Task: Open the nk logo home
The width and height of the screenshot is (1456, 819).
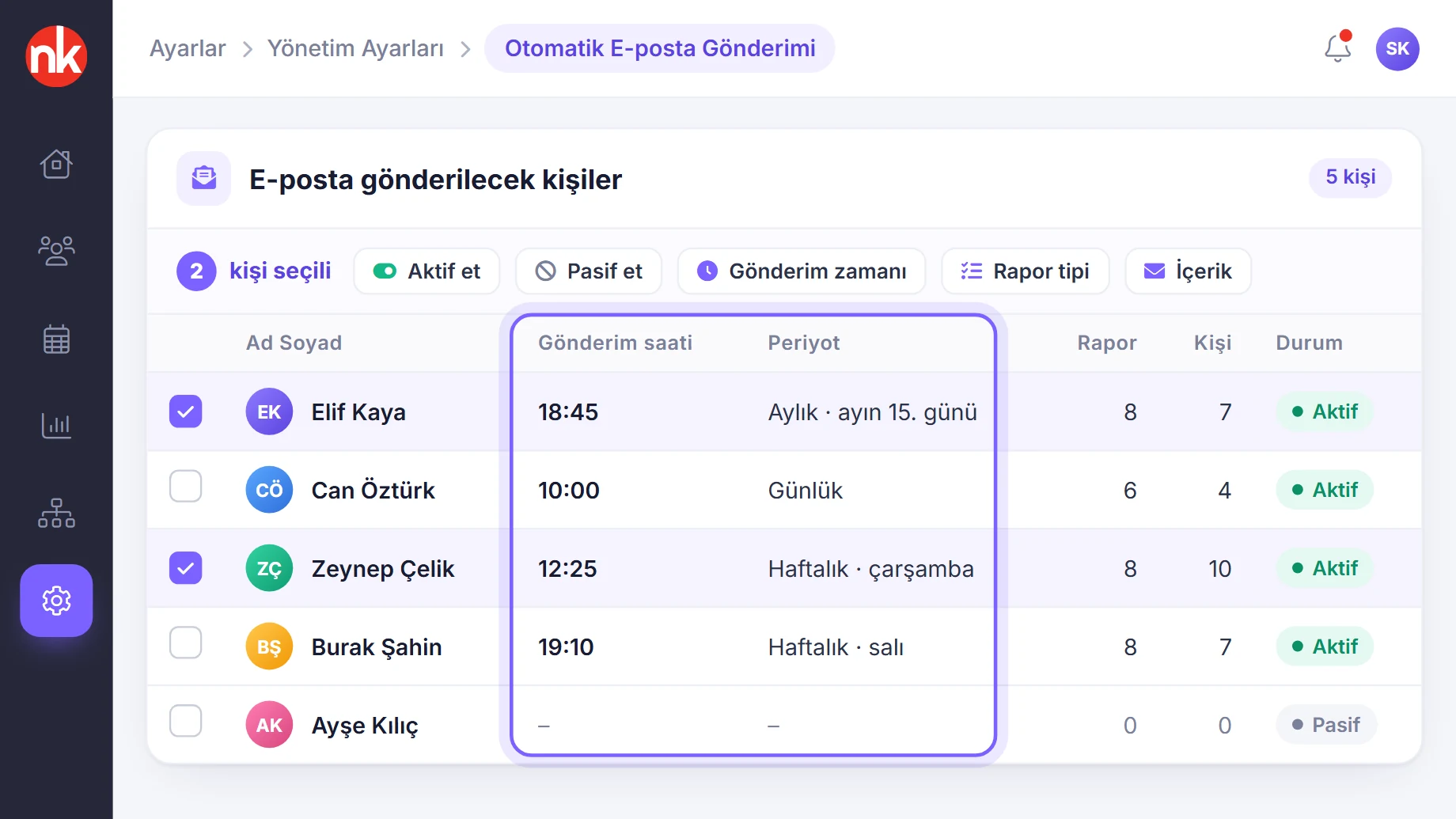Action: [x=56, y=56]
